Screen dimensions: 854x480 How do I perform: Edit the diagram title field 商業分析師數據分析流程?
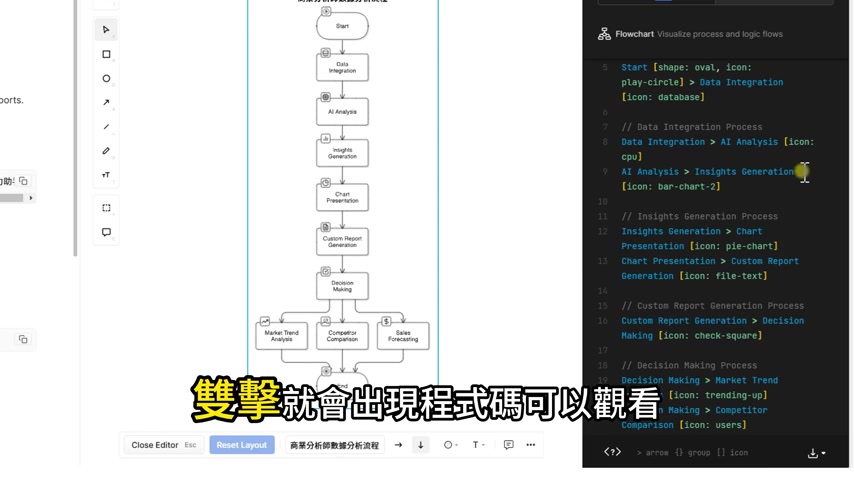tap(334, 445)
